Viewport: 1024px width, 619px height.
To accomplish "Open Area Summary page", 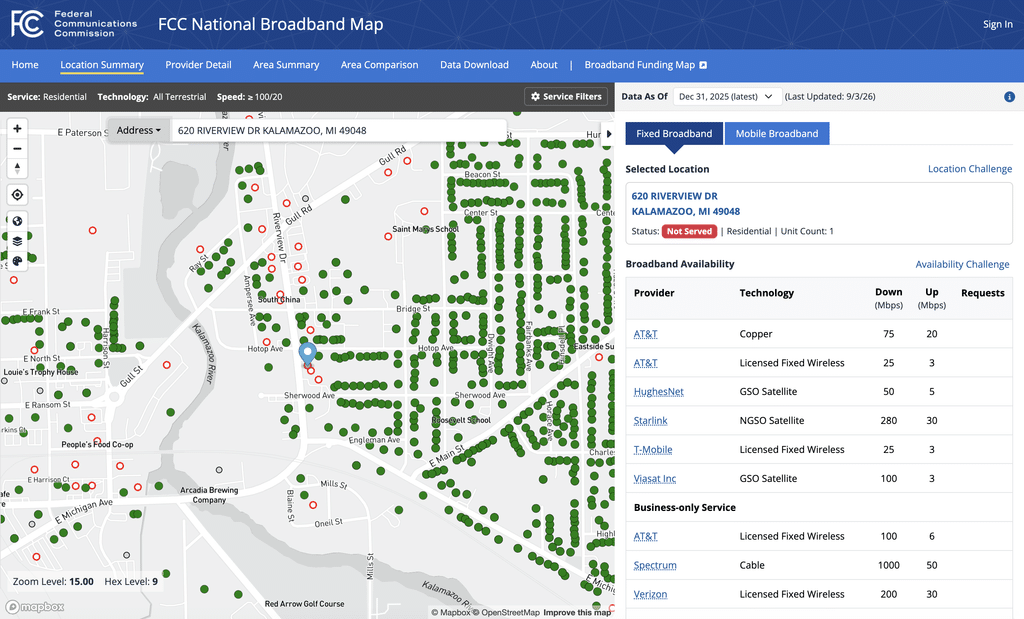I will tap(286, 65).
